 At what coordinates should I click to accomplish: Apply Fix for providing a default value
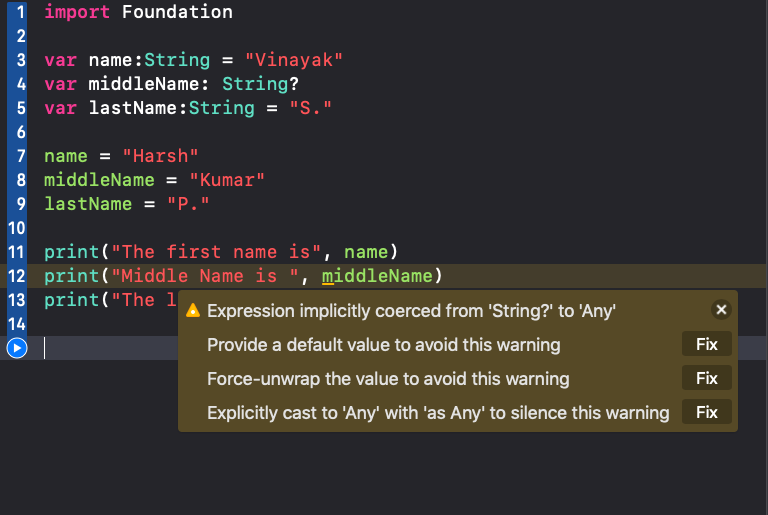(707, 345)
